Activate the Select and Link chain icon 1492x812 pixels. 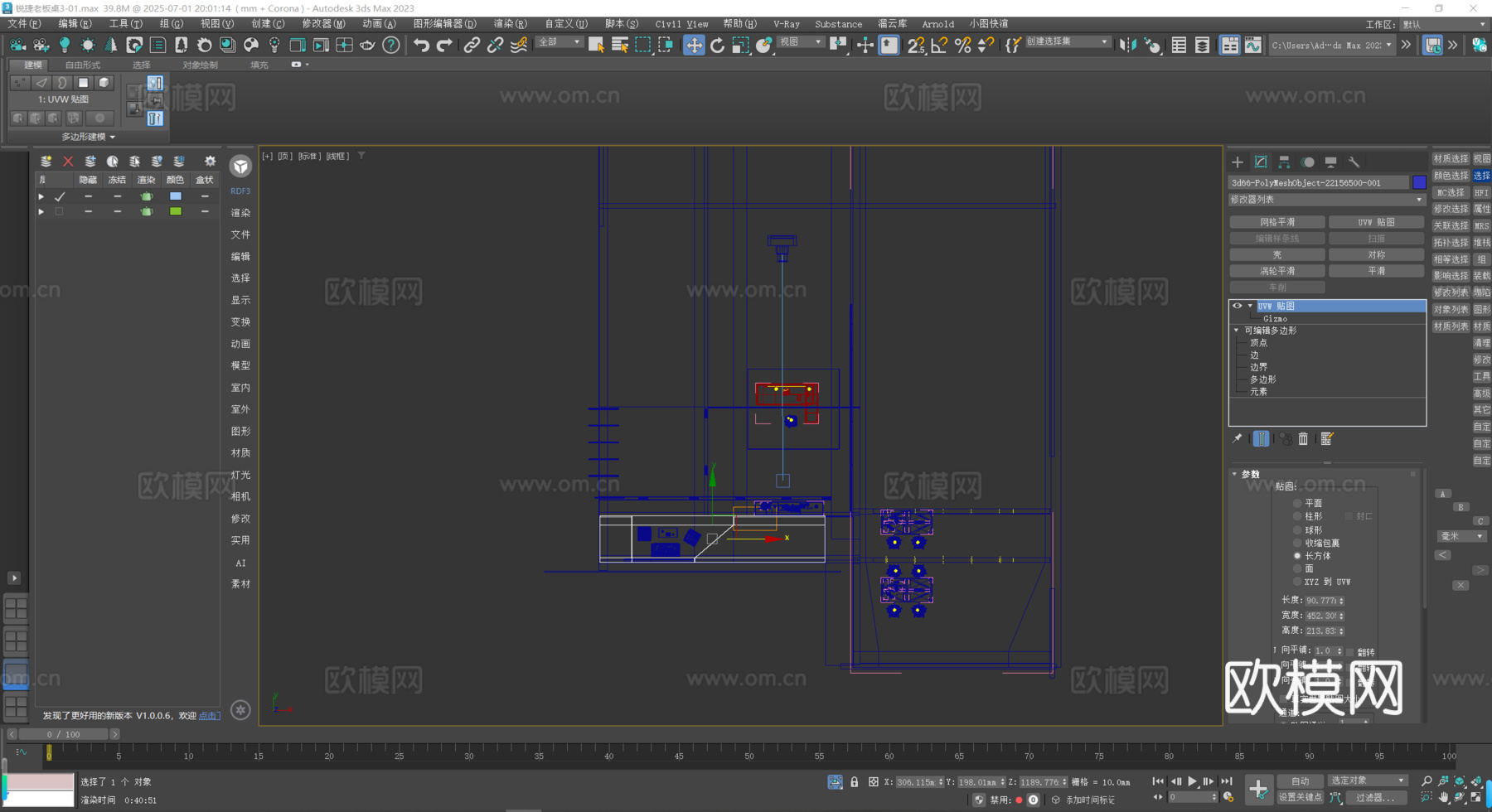tap(472, 45)
